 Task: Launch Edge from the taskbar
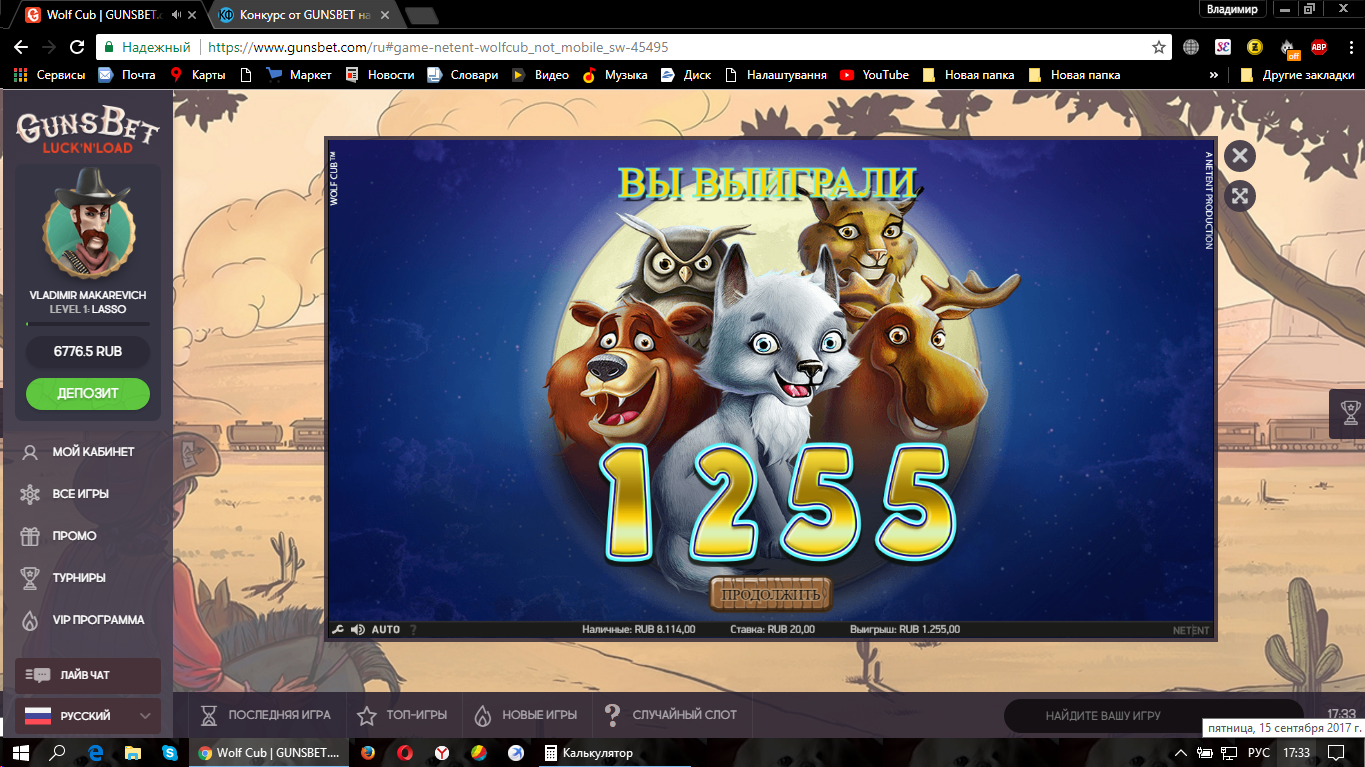point(96,753)
